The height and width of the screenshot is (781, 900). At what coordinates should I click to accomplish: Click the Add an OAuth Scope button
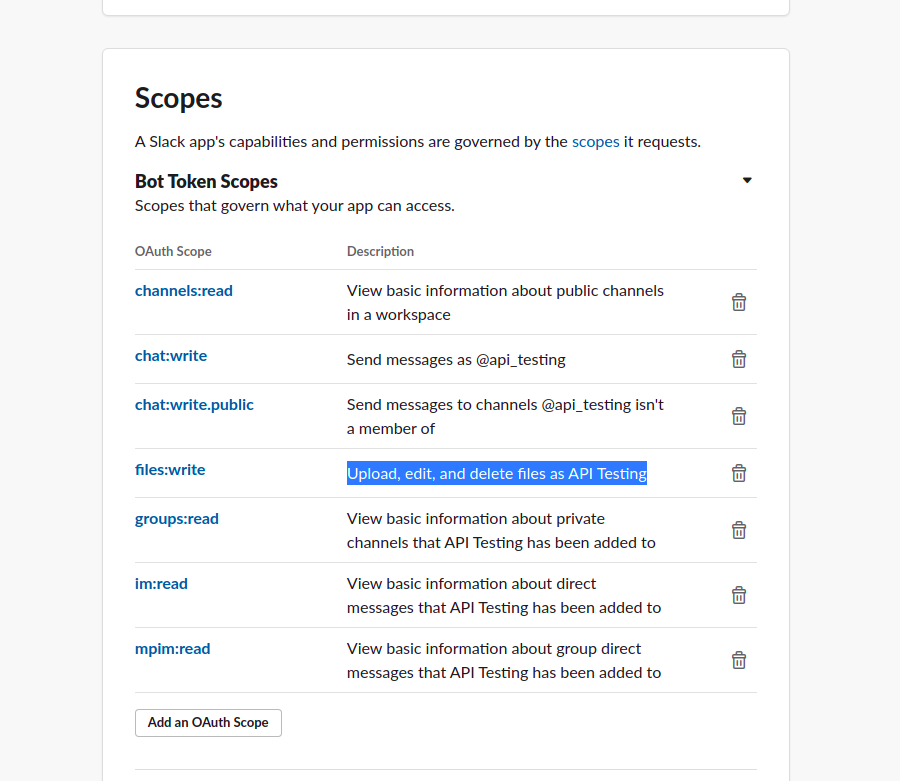(x=208, y=722)
